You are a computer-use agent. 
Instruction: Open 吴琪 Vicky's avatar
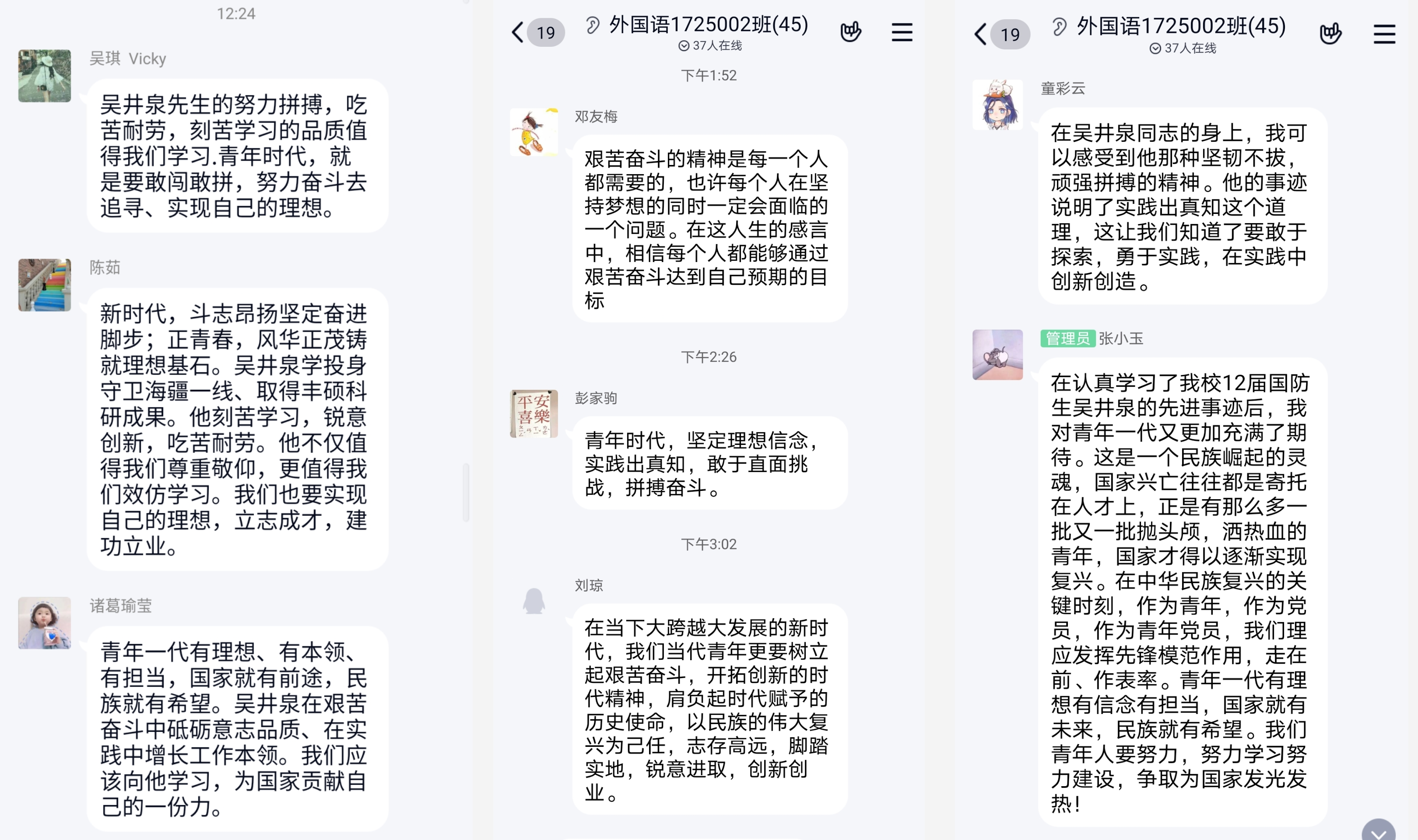tap(45, 76)
